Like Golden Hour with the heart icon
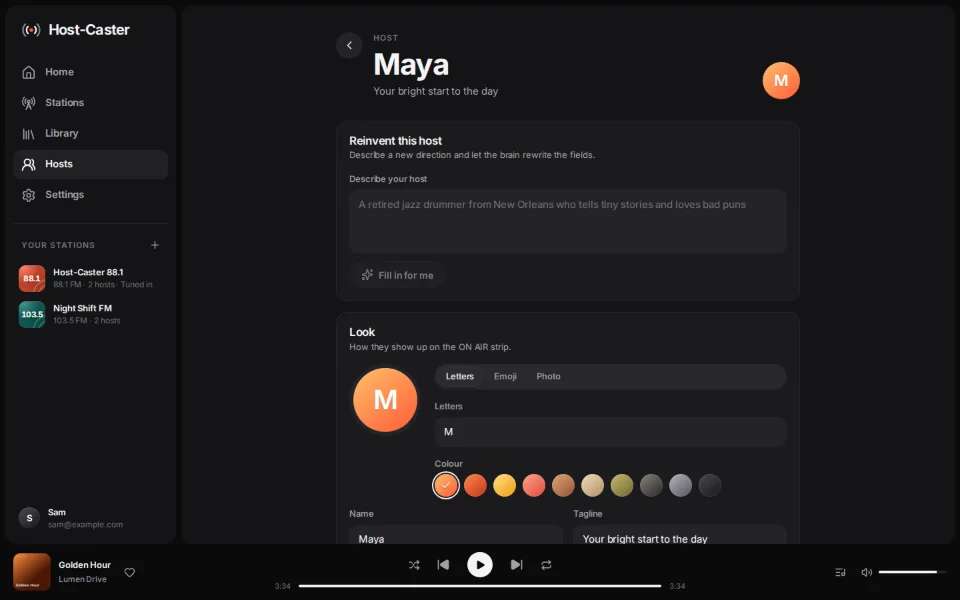This screenshot has width=960, height=600. 130,572
